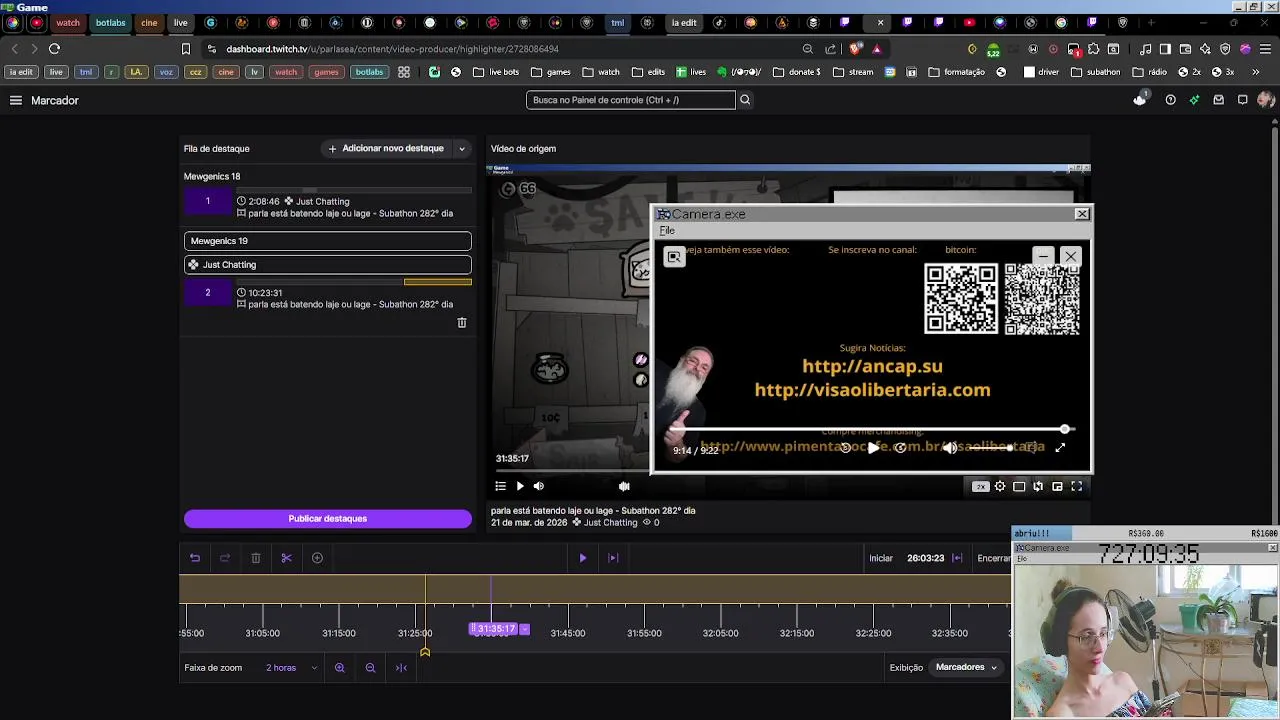
Task: Switch to the 'botlabs' browser tab
Action: pos(111,23)
